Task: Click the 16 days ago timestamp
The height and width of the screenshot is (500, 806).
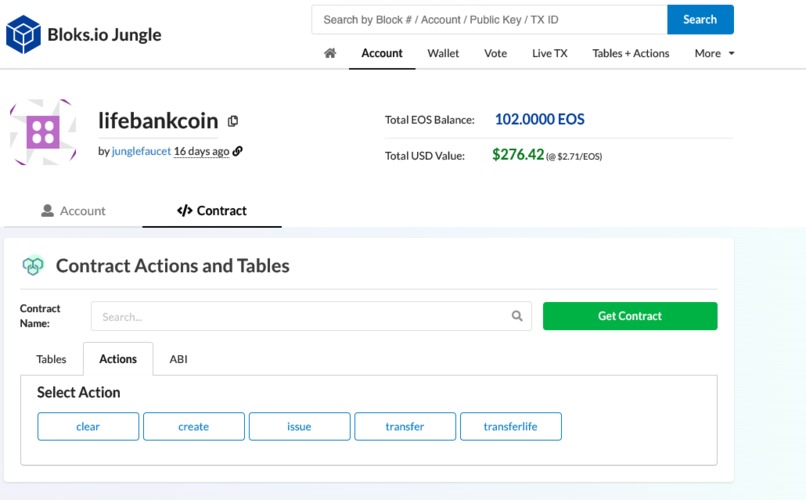Action: [x=202, y=151]
